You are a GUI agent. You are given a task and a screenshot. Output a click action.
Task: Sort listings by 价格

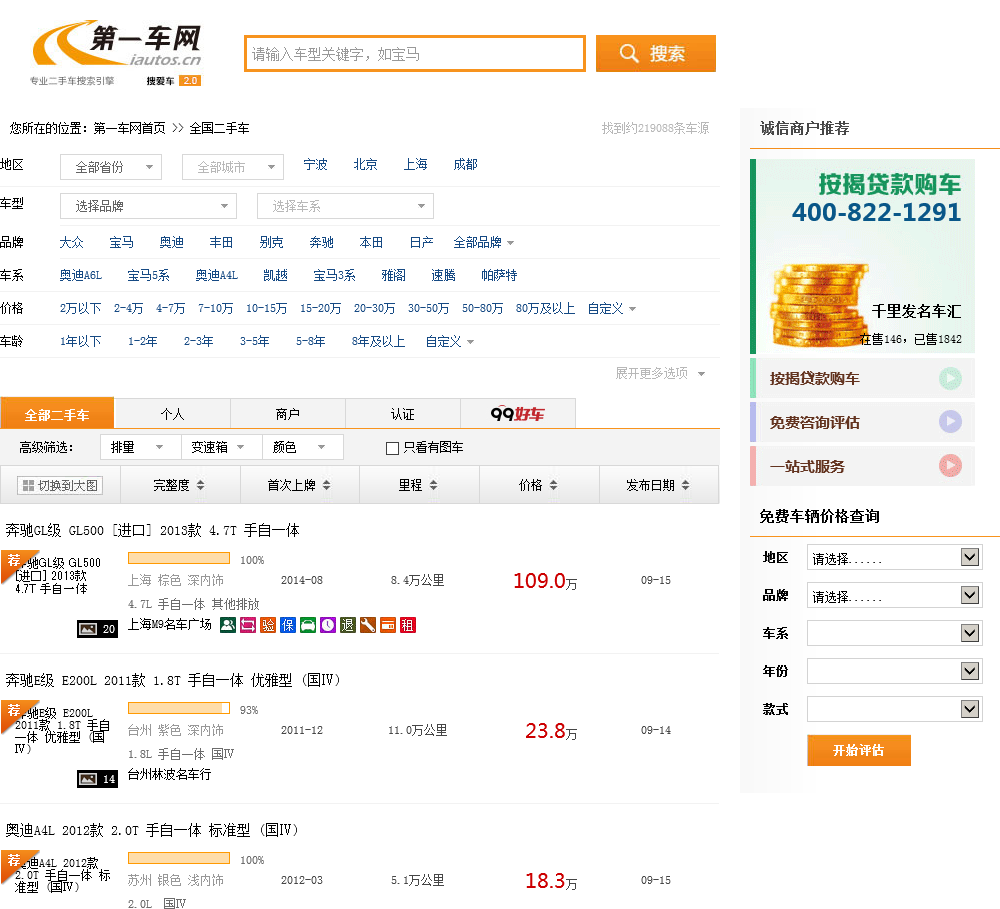tap(539, 485)
